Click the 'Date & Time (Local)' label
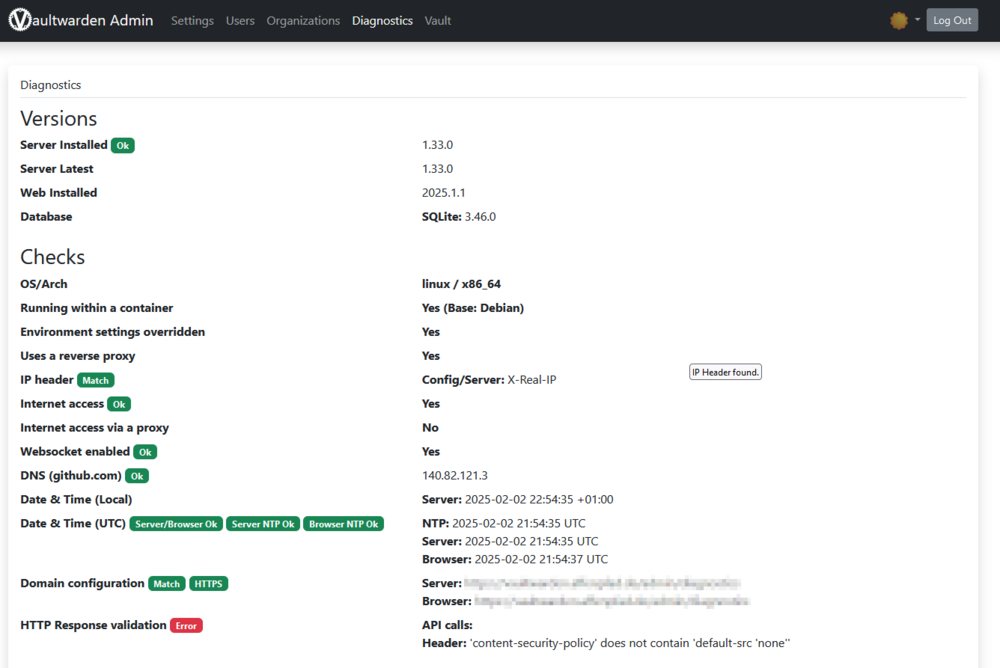The height and width of the screenshot is (668, 1000). [x=76, y=500]
